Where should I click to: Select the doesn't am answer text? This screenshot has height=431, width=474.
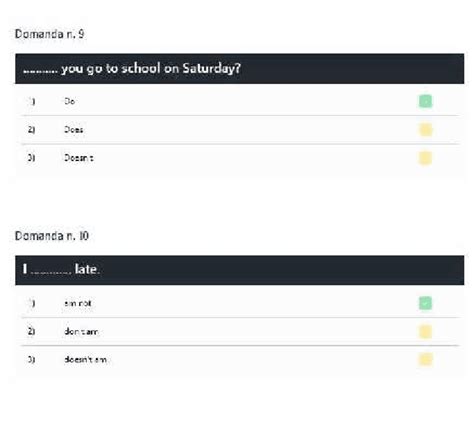tap(85, 359)
